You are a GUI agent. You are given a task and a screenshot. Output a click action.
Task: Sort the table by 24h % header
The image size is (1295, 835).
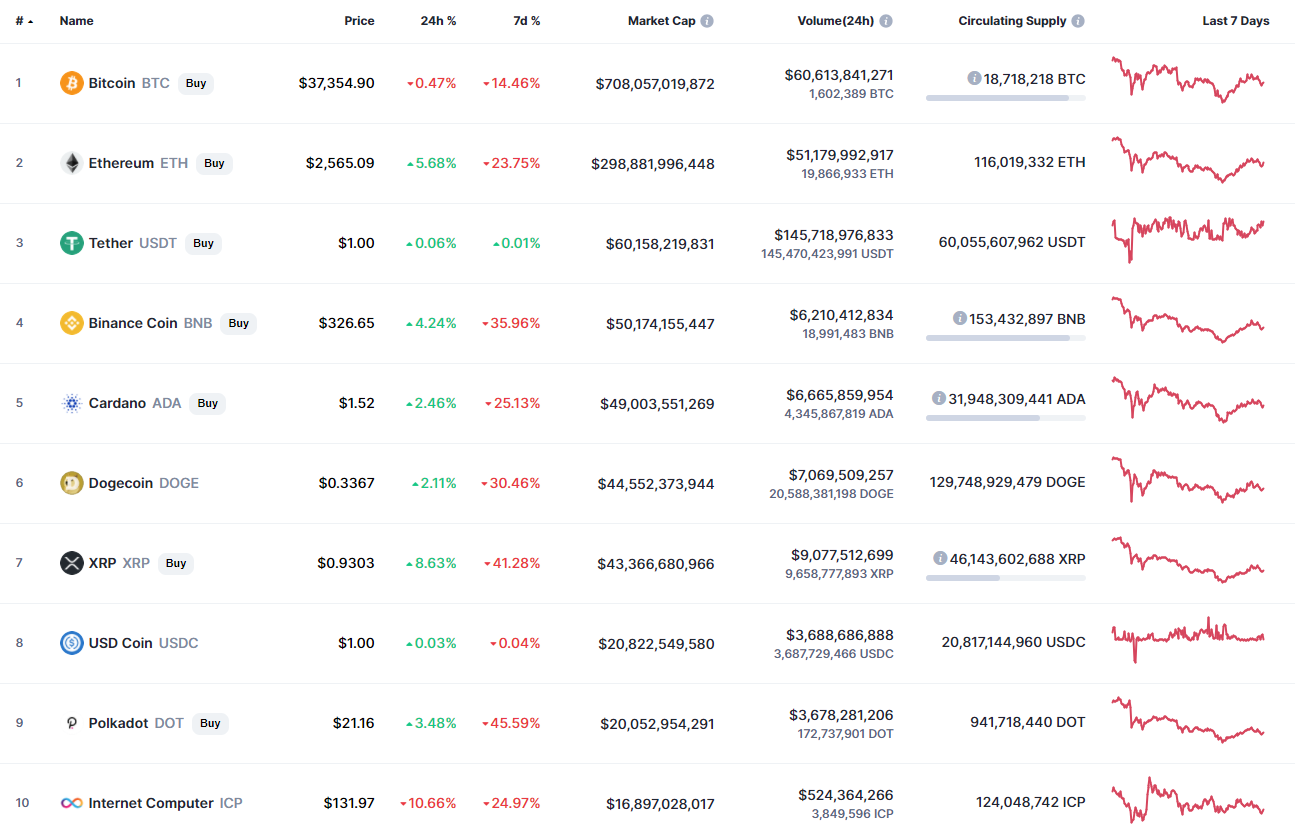(x=438, y=21)
